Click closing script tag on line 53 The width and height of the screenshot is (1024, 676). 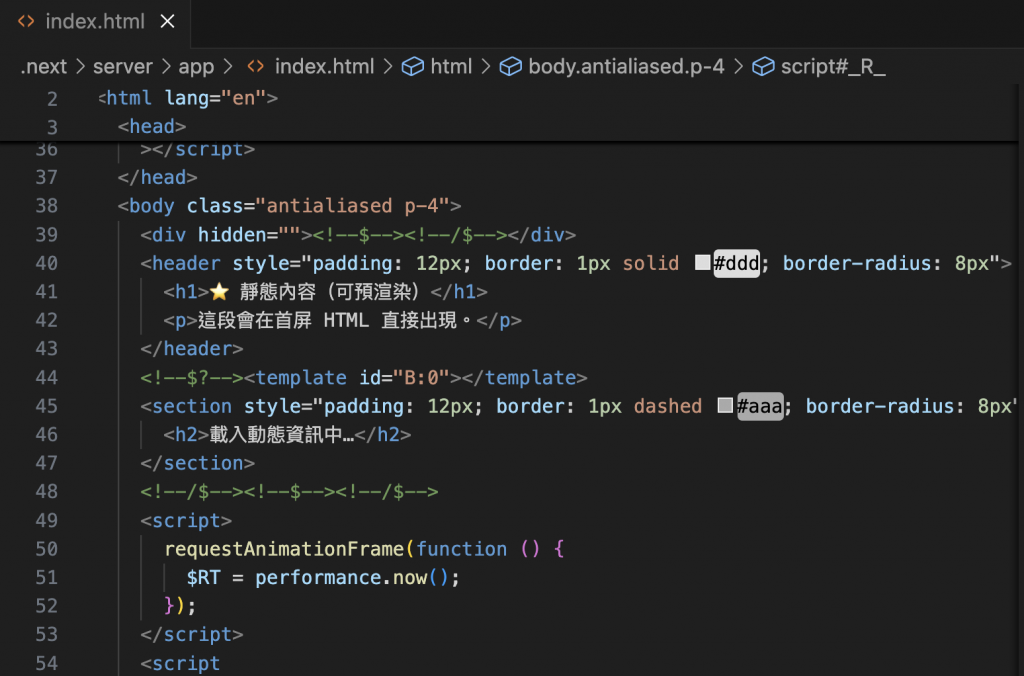192,635
